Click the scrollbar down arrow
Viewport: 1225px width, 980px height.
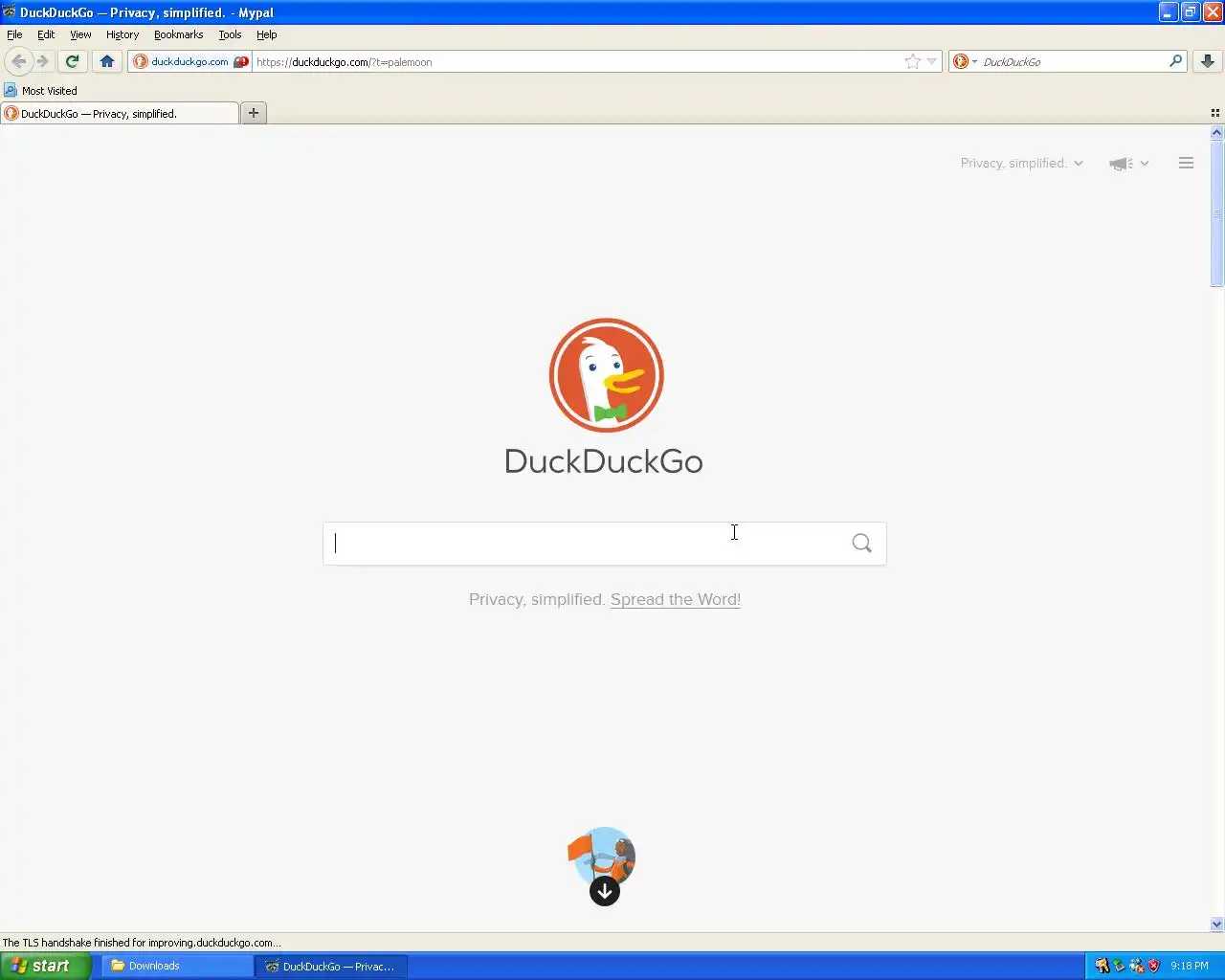pyautogui.click(x=1217, y=924)
